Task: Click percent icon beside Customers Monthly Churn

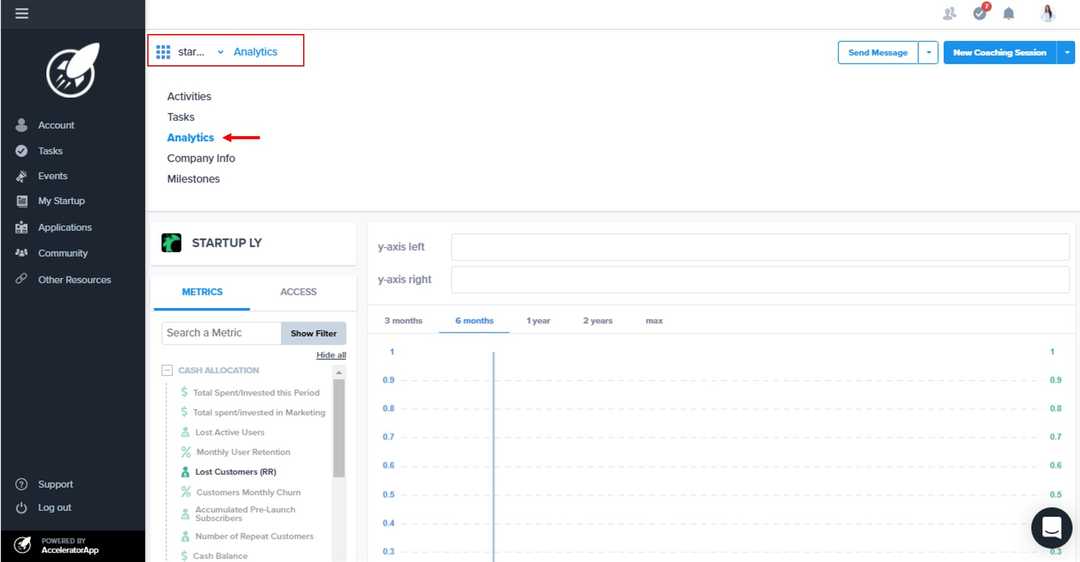Action: (x=186, y=492)
